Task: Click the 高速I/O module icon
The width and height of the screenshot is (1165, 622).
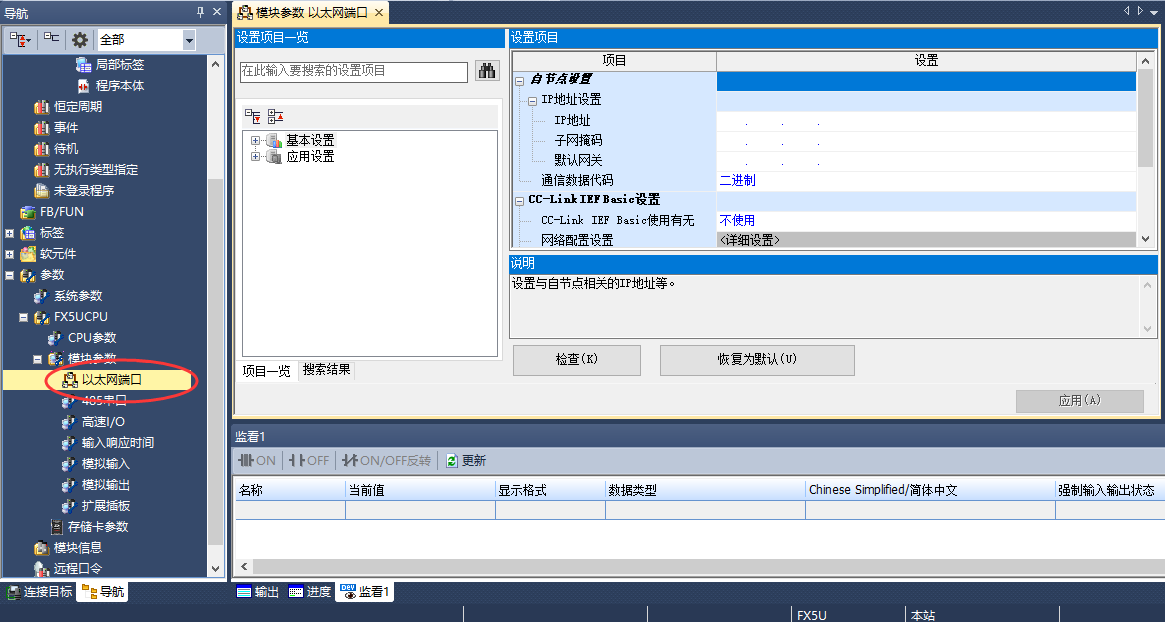Action: [x=69, y=421]
